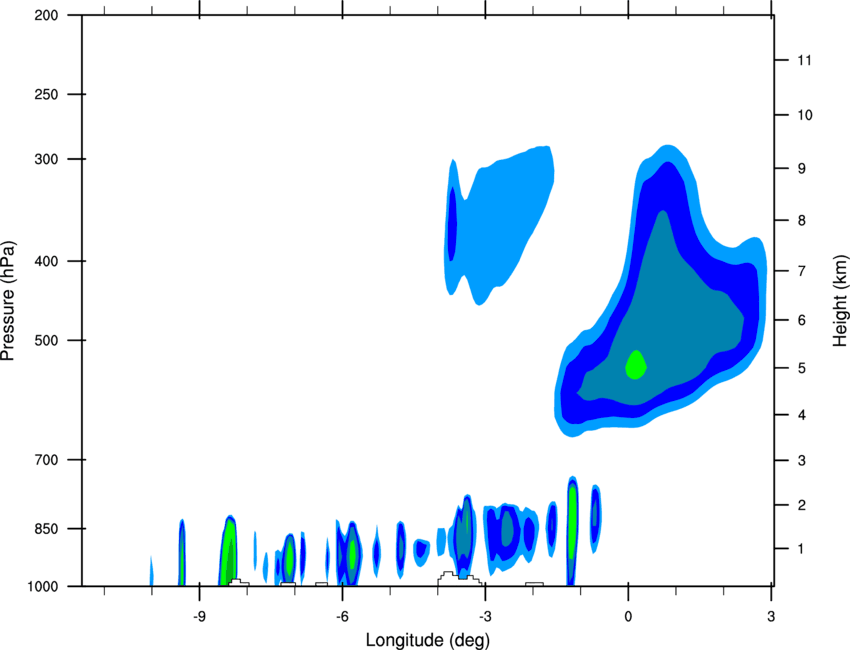
Task: Click the -3 longitude tick label
Action: [485, 617]
